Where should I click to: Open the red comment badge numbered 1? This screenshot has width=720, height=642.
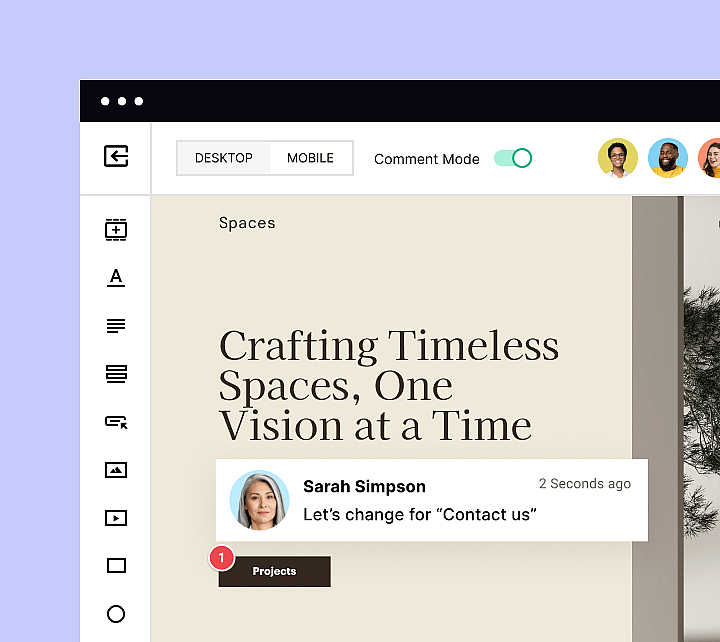(x=222, y=557)
